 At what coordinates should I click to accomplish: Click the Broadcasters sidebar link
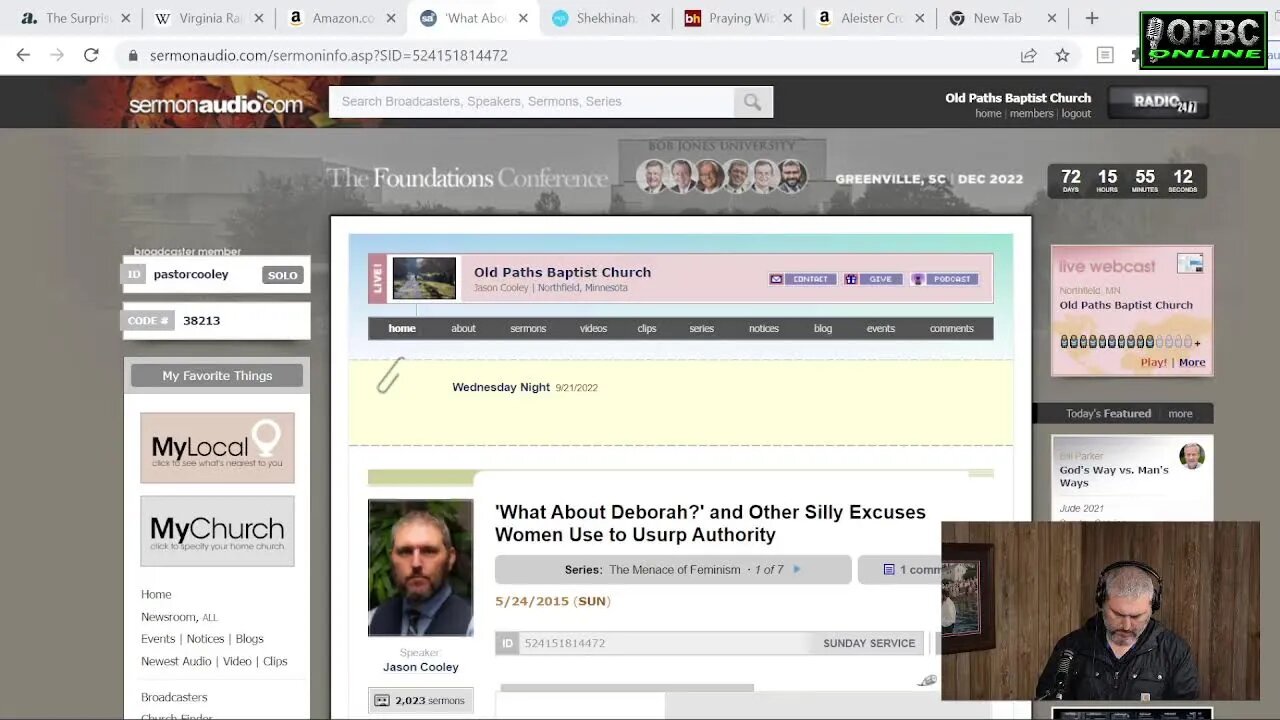coord(174,697)
